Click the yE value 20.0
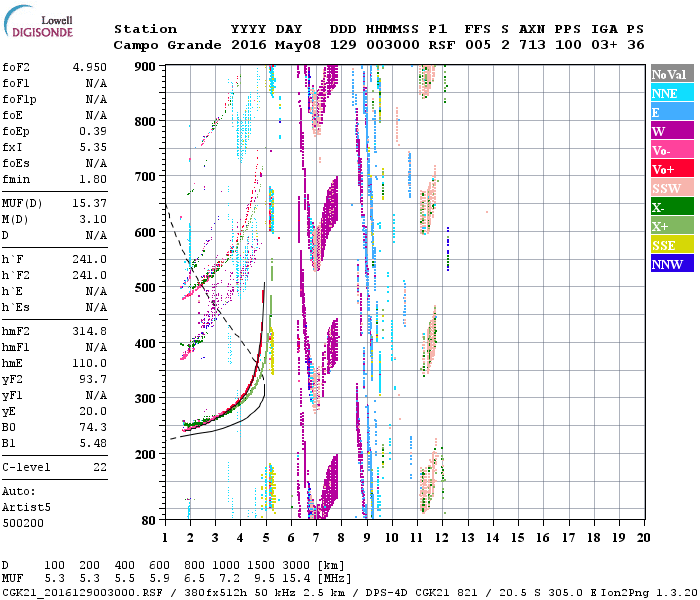 pos(93,411)
